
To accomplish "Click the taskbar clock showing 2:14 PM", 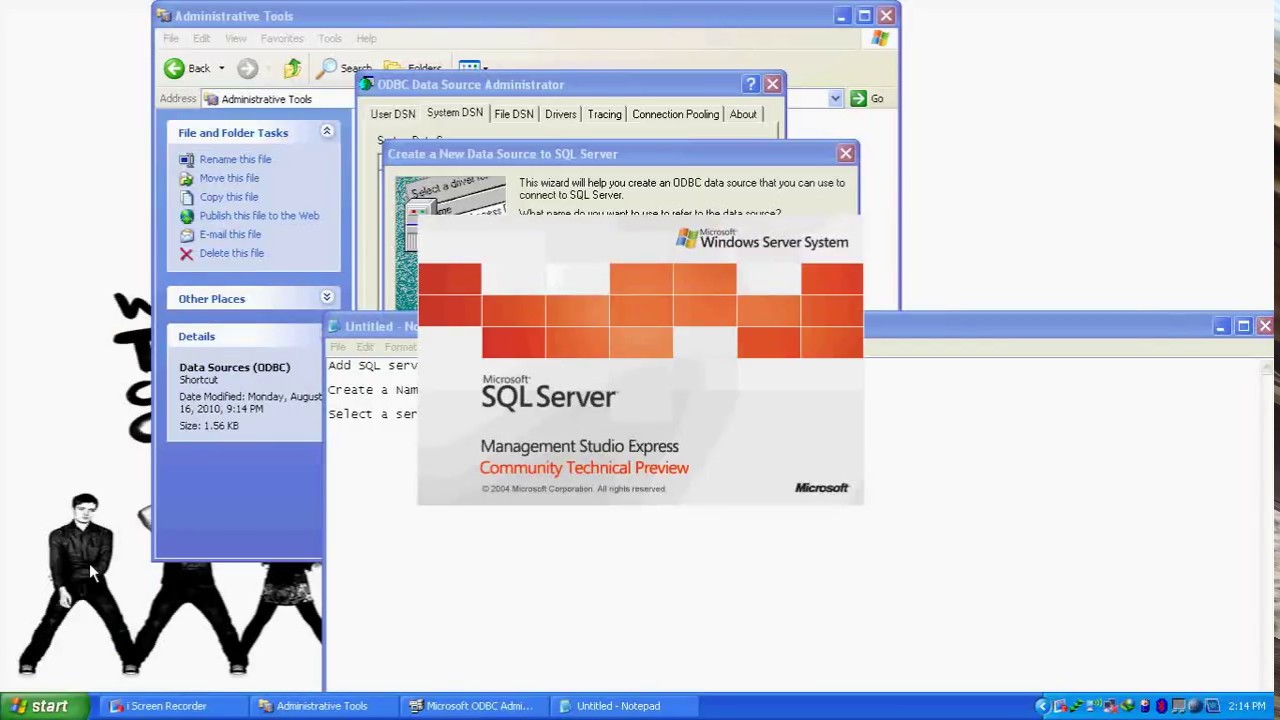I will click(1246, 706).
